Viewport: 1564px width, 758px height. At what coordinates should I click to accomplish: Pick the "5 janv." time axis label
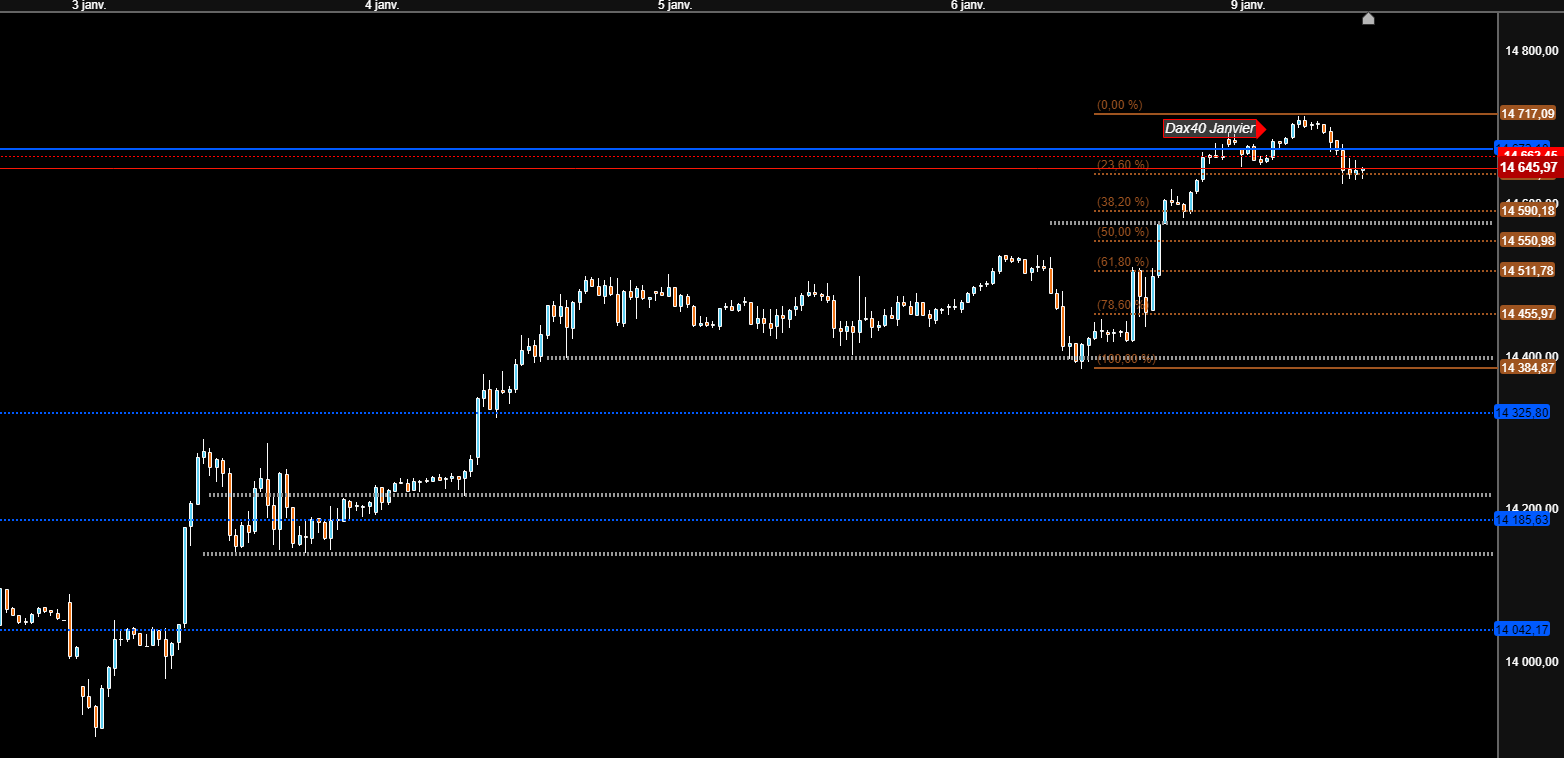click(675, 5)
